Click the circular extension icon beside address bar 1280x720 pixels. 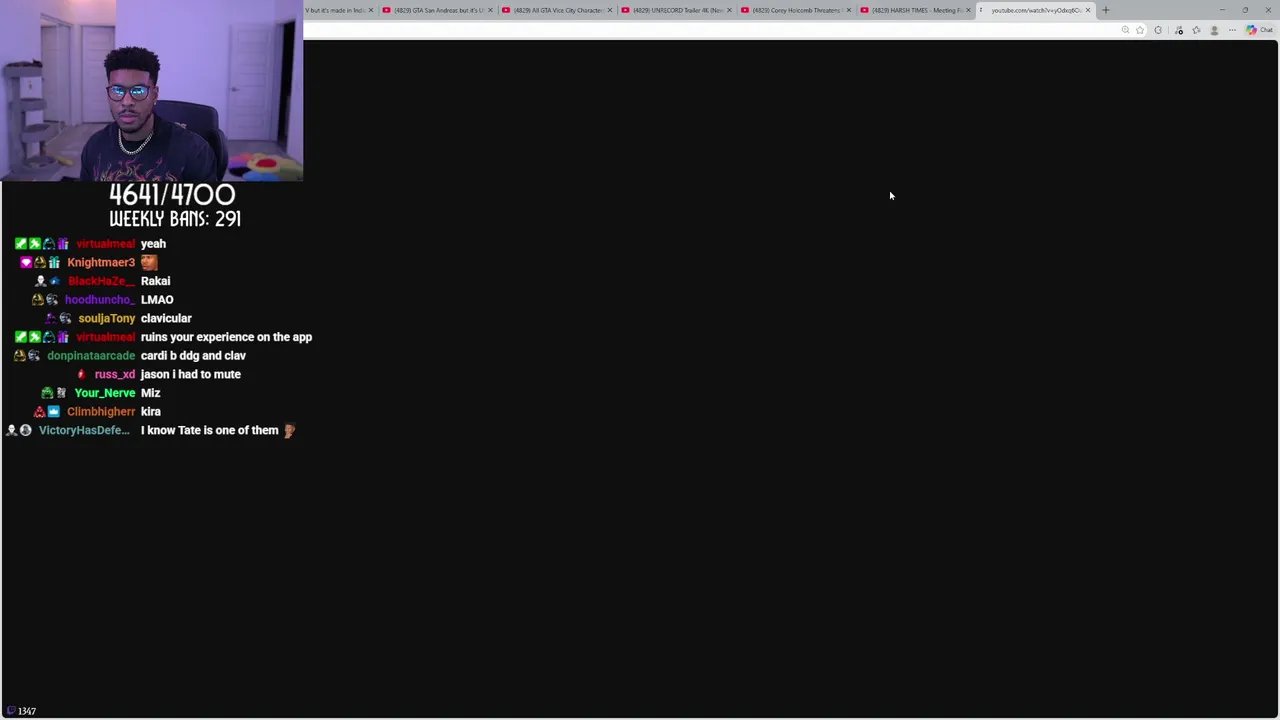[x=1158, y=30]
